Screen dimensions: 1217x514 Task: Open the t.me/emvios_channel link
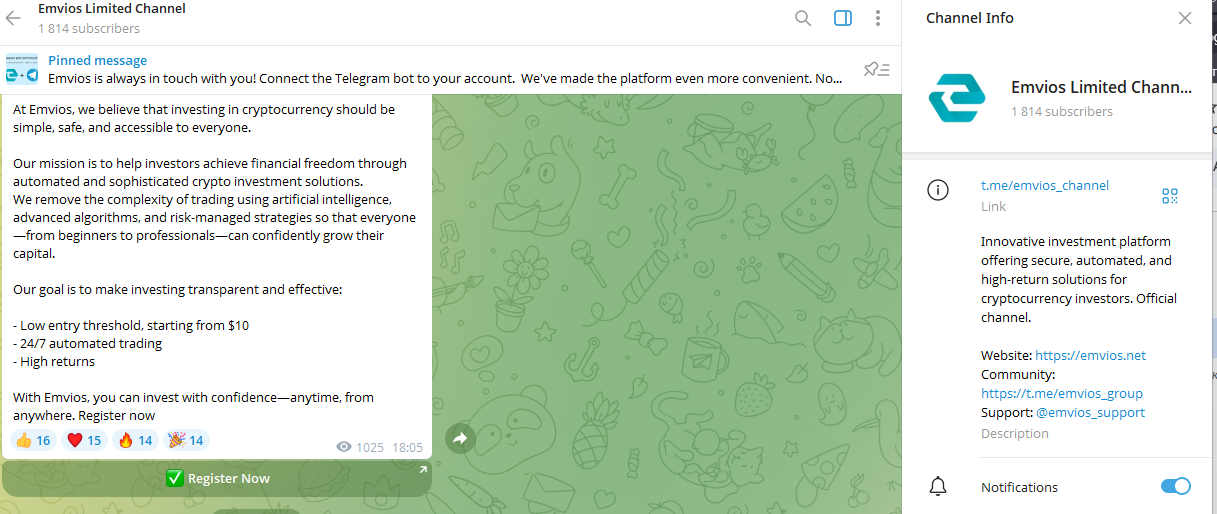coord(1045,185)
